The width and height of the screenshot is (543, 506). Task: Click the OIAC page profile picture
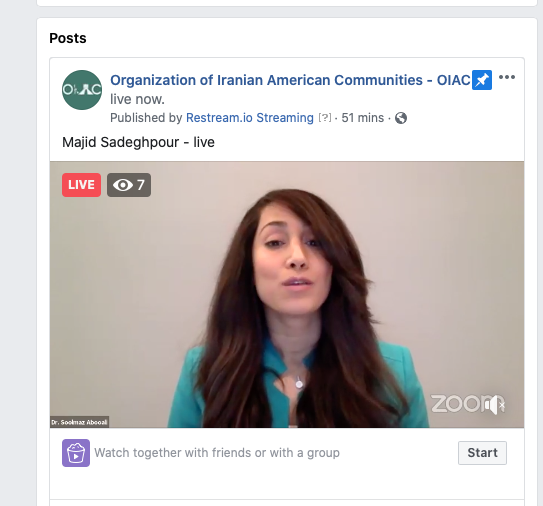coord(82,90)
